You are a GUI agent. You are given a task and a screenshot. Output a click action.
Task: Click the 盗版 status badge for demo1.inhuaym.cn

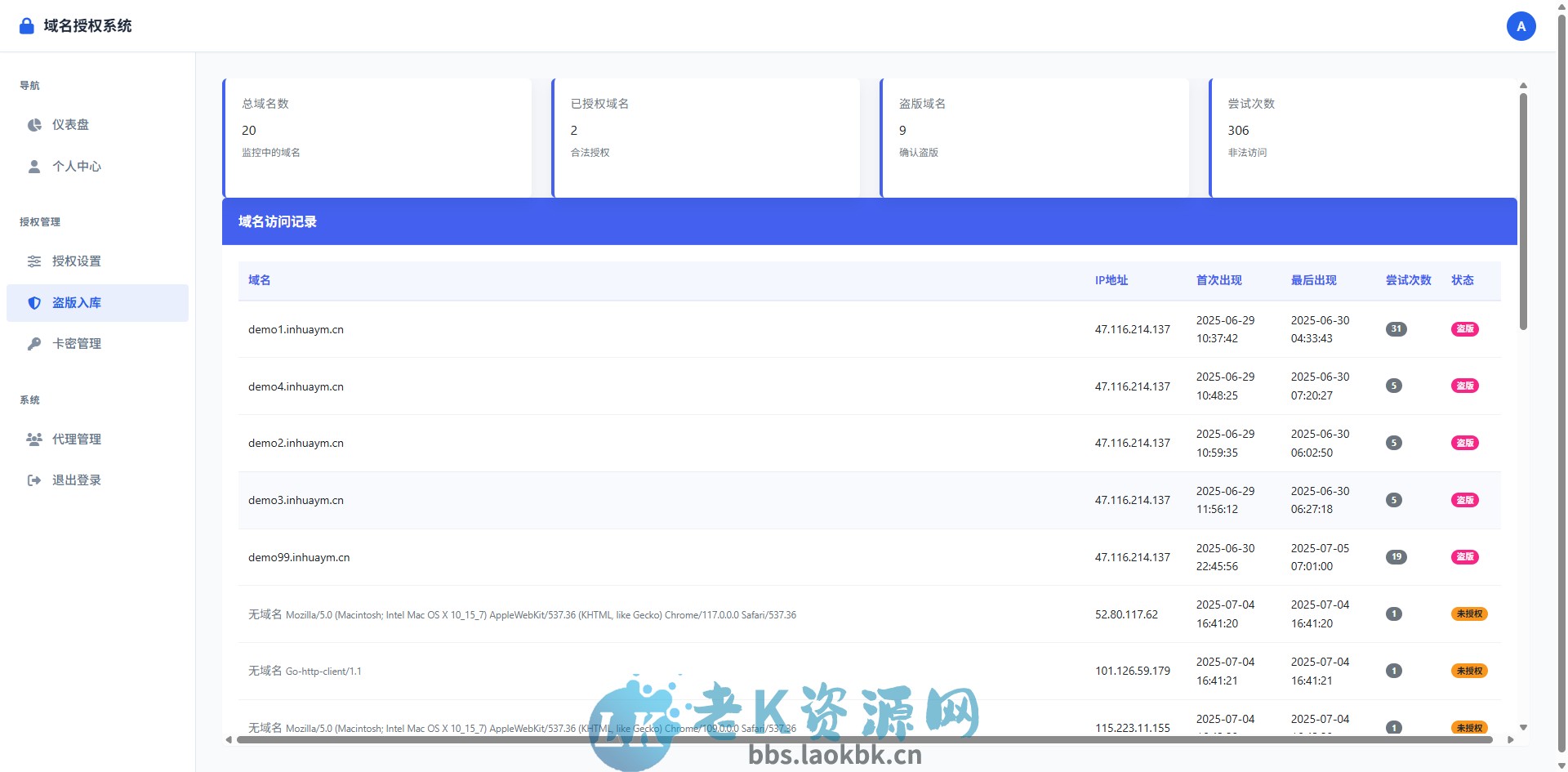click(1465, 329)
